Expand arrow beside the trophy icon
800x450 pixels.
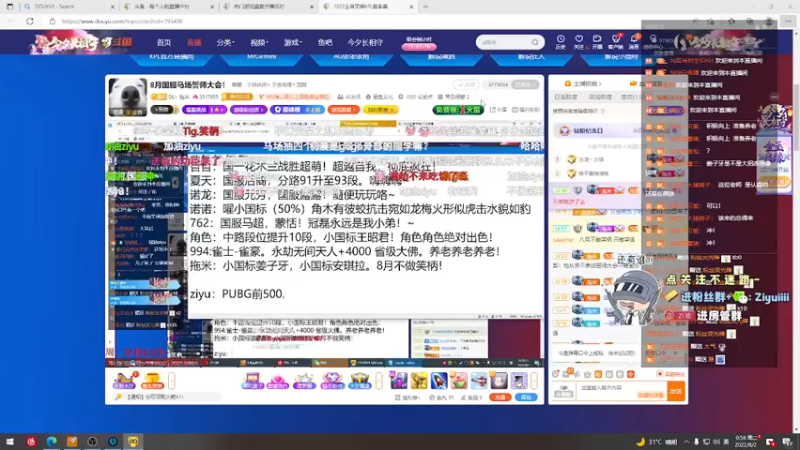click(171, 381)
